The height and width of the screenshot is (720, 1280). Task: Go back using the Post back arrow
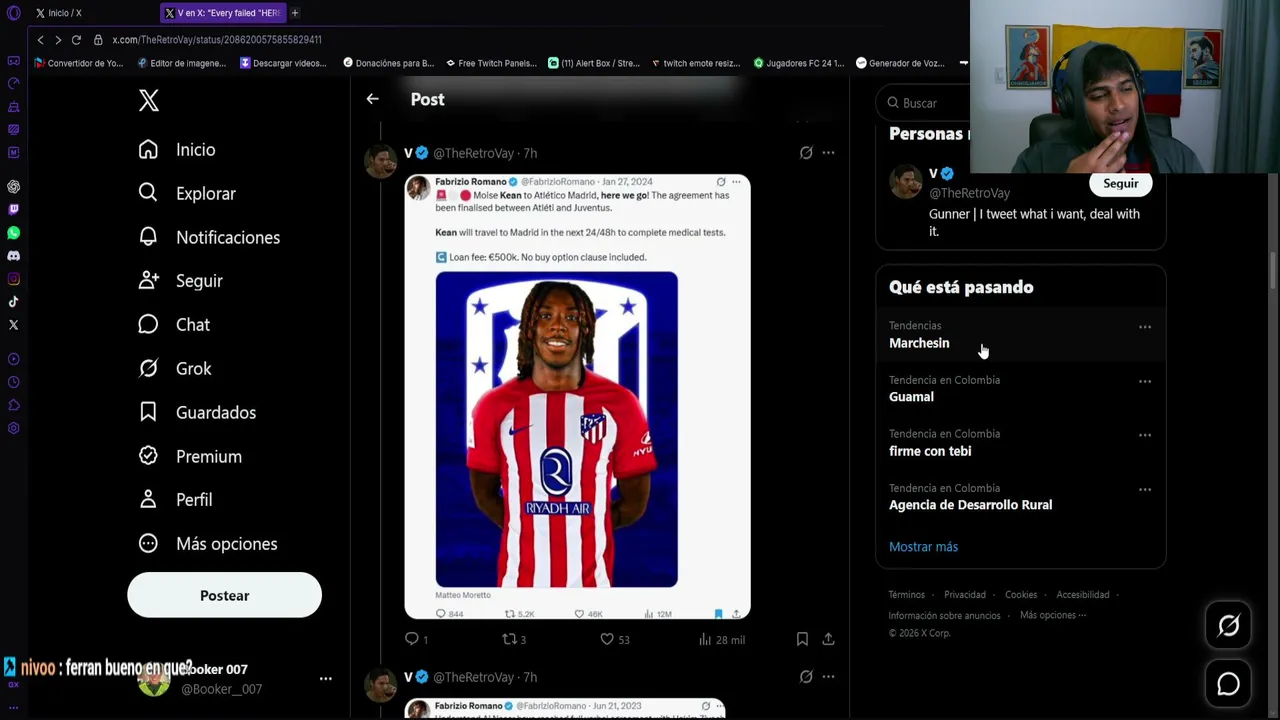point(372,99)
